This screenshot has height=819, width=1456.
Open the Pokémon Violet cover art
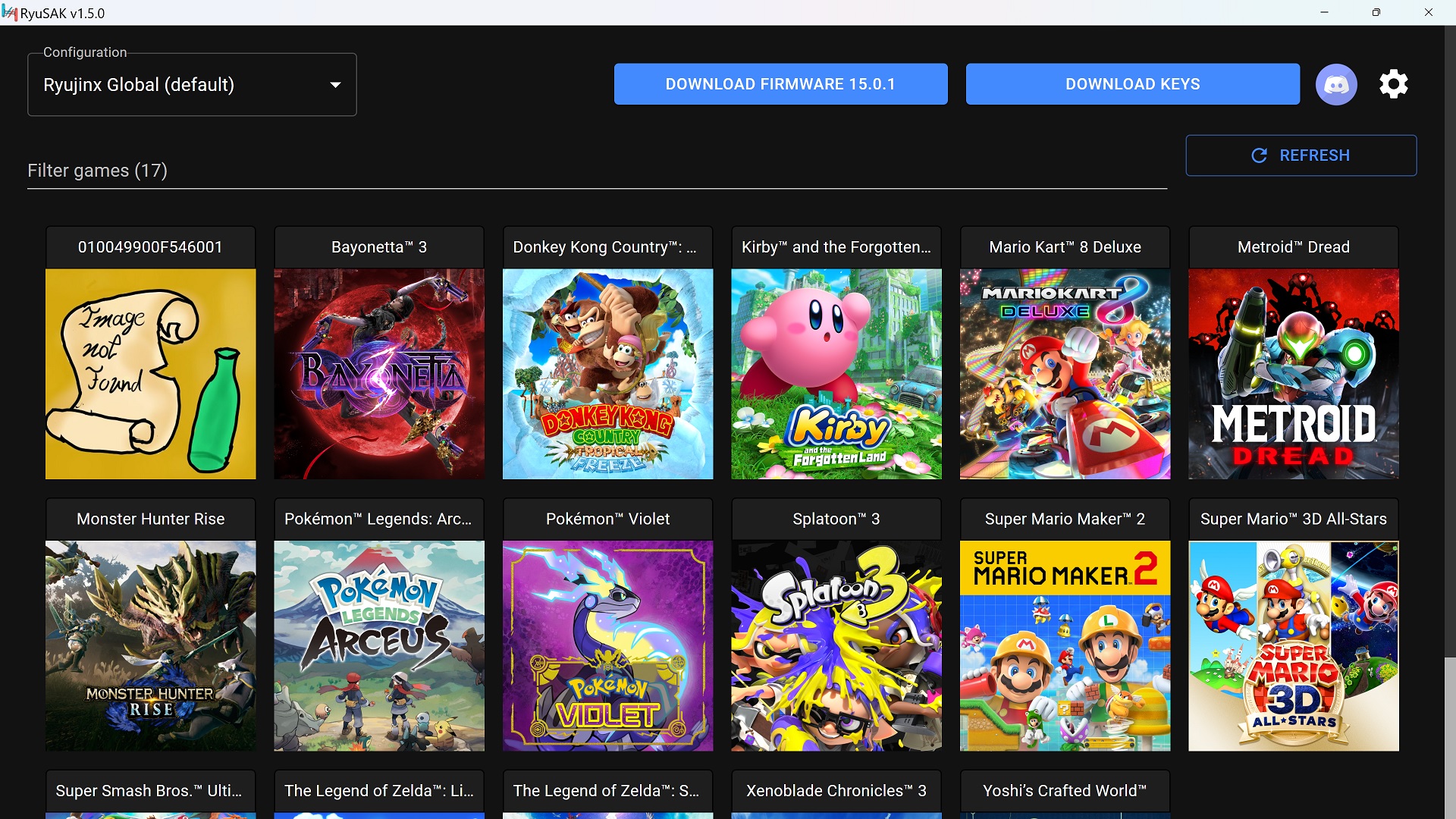pyautogui.click(x=607, y=646)
